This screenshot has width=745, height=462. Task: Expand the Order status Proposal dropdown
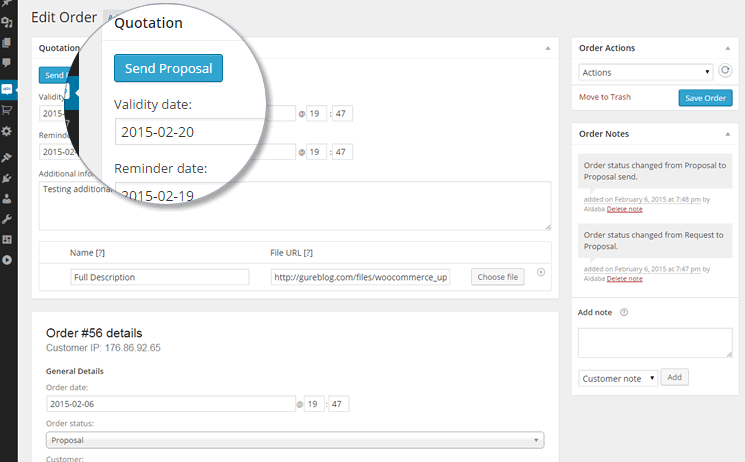(x=295, y=439)
